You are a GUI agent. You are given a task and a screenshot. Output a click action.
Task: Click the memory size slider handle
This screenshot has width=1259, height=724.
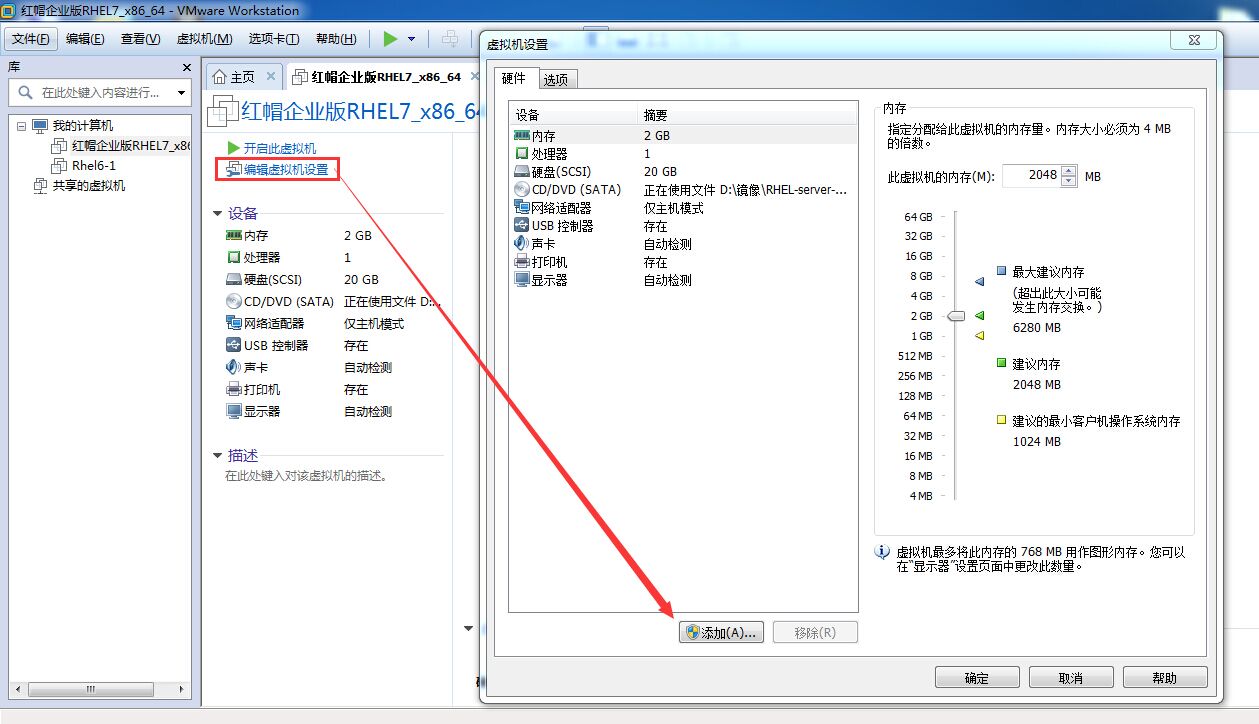[956, 316]
